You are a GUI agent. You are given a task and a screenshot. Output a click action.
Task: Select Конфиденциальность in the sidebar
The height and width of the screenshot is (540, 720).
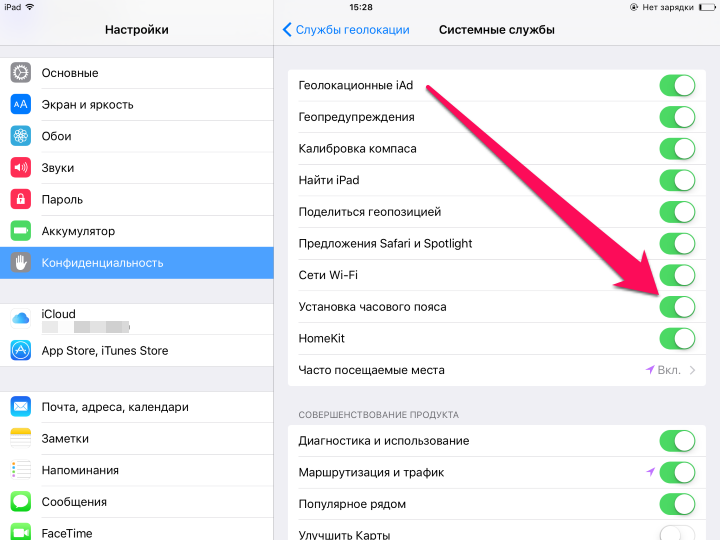137,263
